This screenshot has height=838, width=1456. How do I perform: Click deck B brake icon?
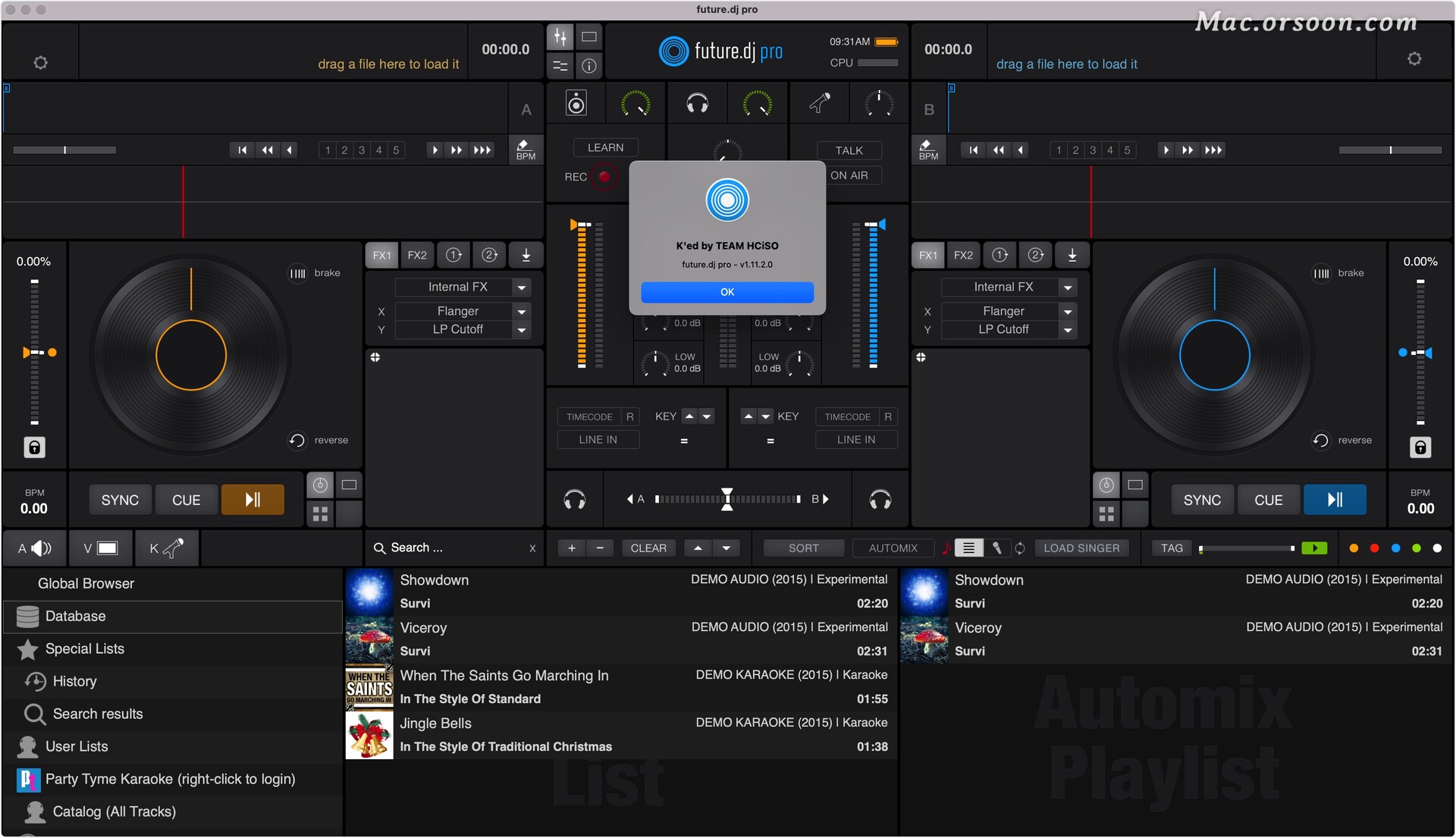click(x=1321, y=273)
